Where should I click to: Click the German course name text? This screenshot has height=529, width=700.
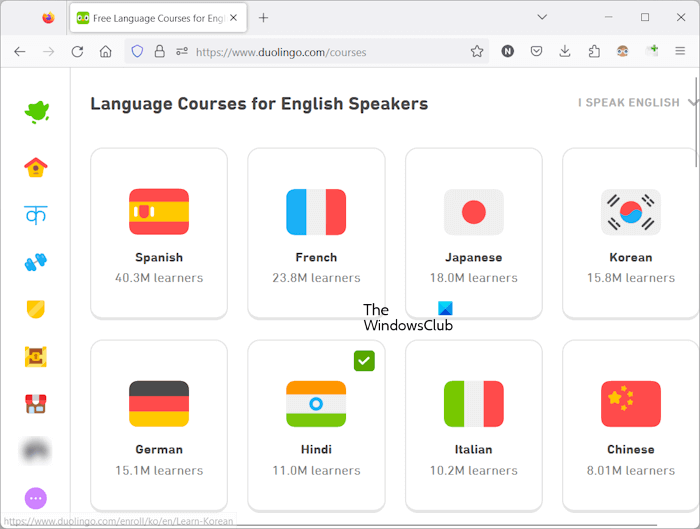coord(159,450)
